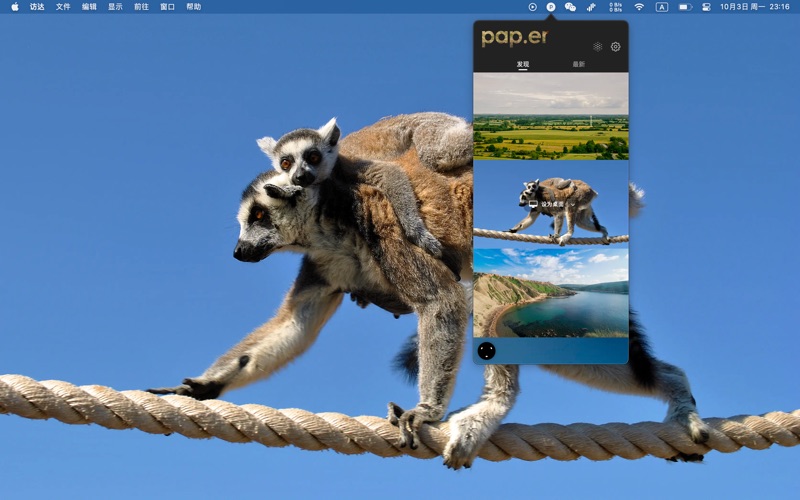
Task: Open WeChat from the menu bar
Action: (570, 7)
